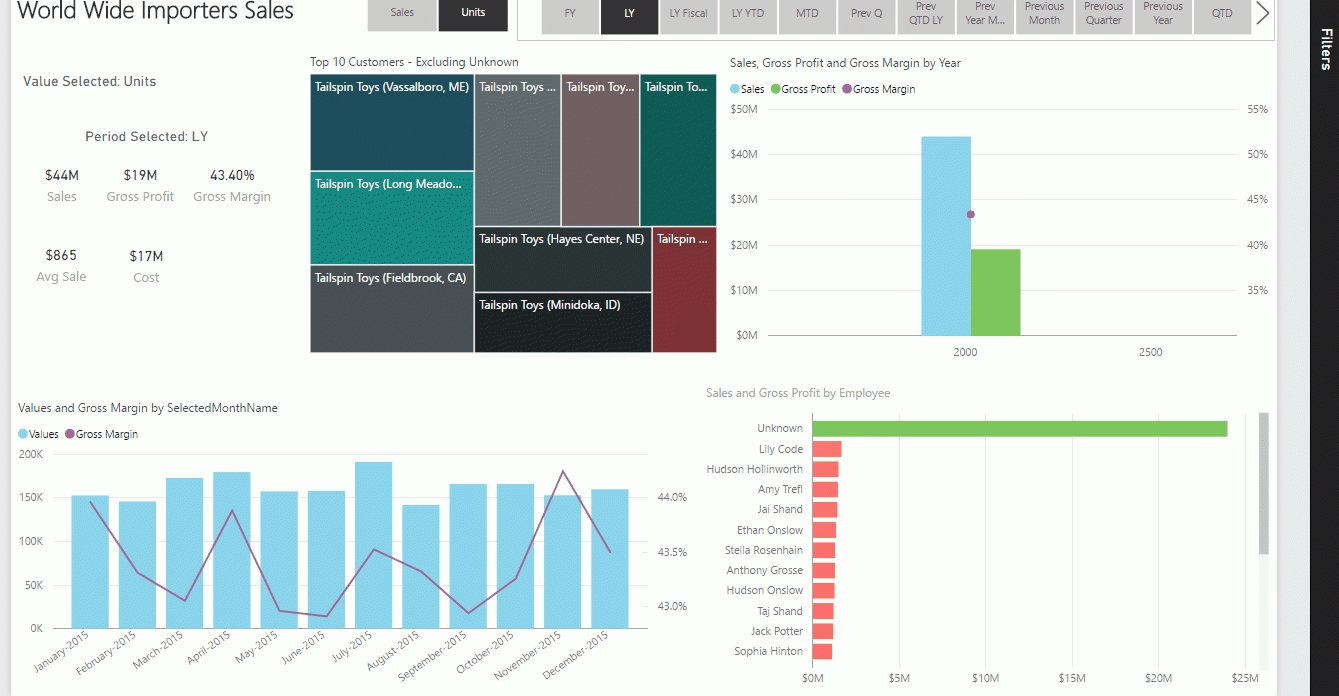
Task: Pick the LY Fiscal period
Action: point(689,15)
